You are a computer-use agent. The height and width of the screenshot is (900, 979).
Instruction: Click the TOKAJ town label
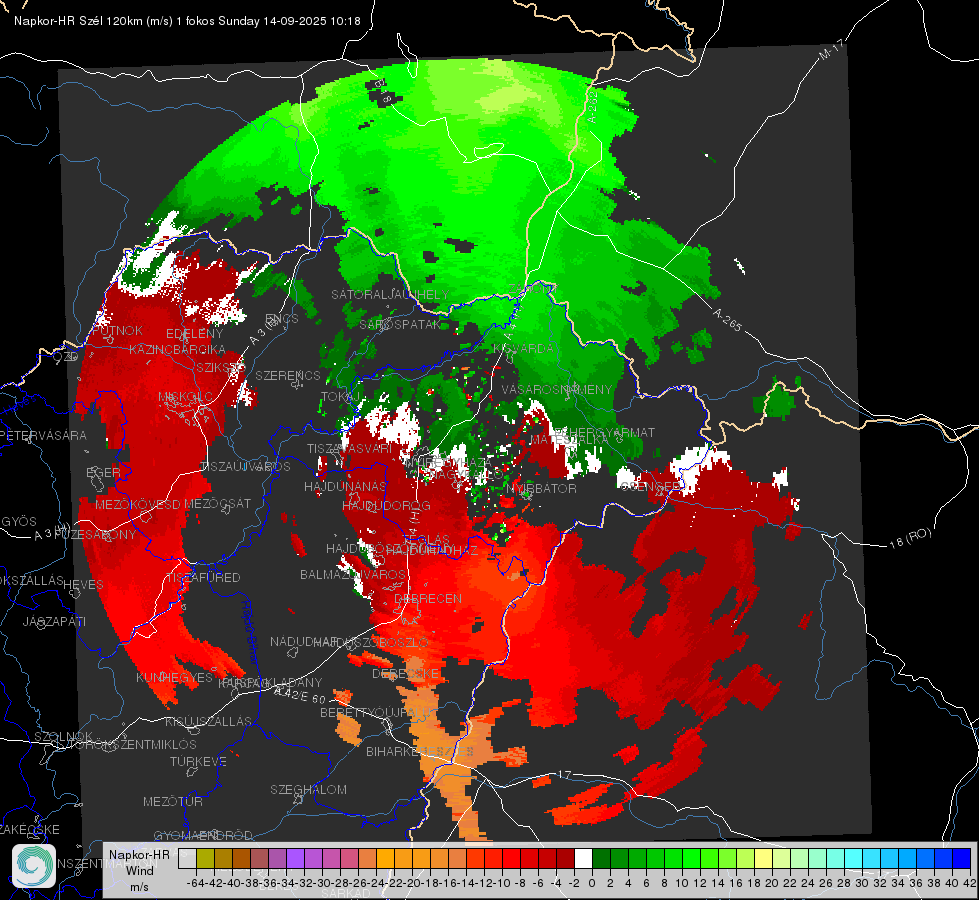(x=342, y=397)
